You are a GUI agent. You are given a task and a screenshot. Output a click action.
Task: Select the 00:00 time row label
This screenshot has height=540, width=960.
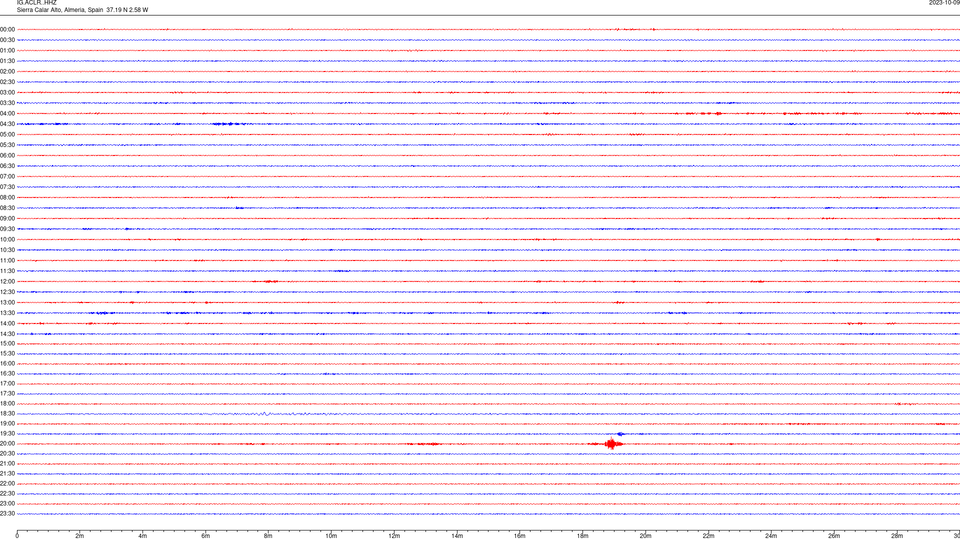(x=7, y=29)
